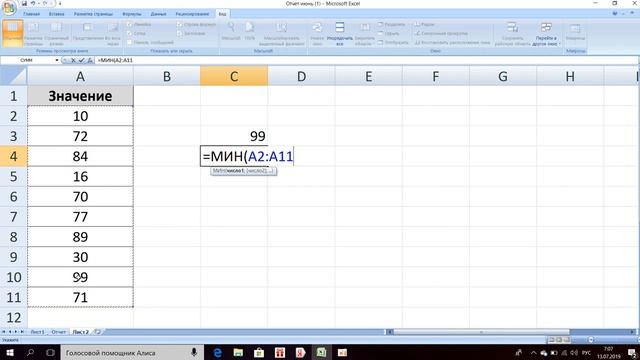
Task: Open Microsoft Store taskbar icon
Action: 259,352
